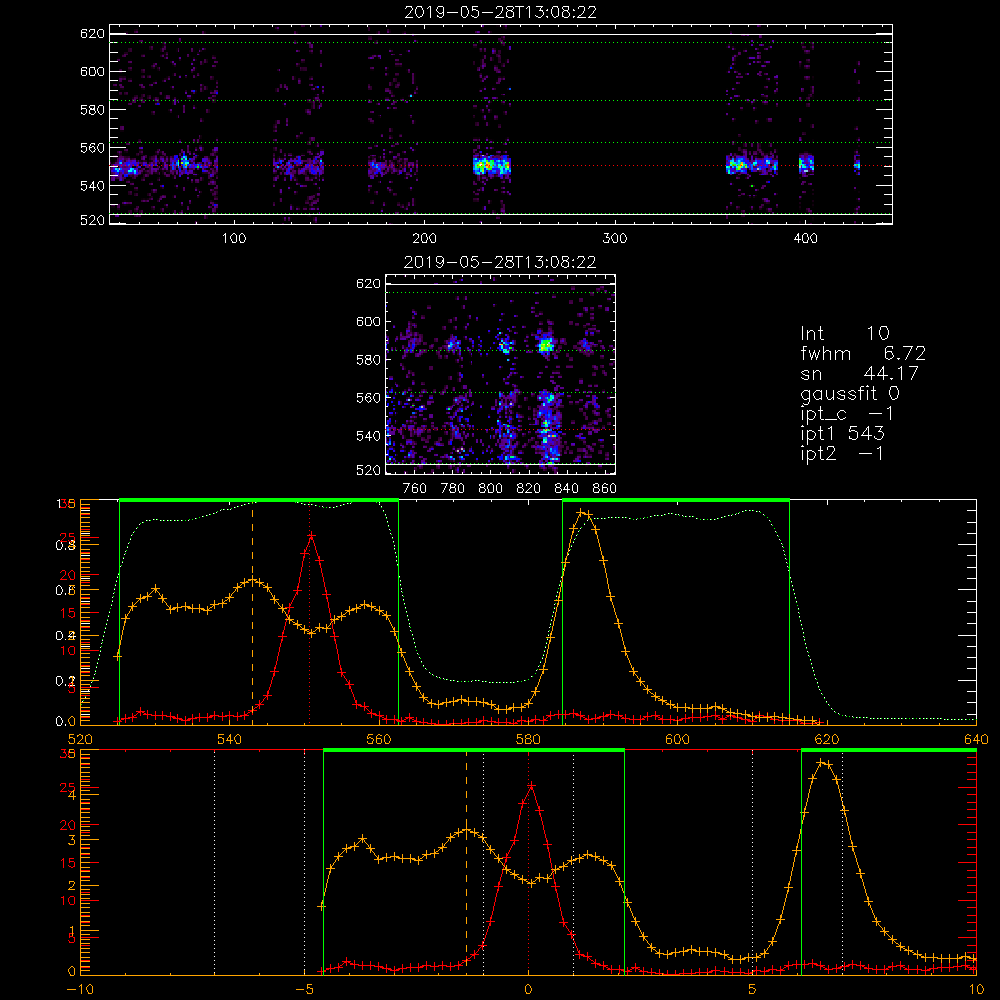
Task: Select the 'ipt2 -1' parameter text
Action: pos(842,453)
